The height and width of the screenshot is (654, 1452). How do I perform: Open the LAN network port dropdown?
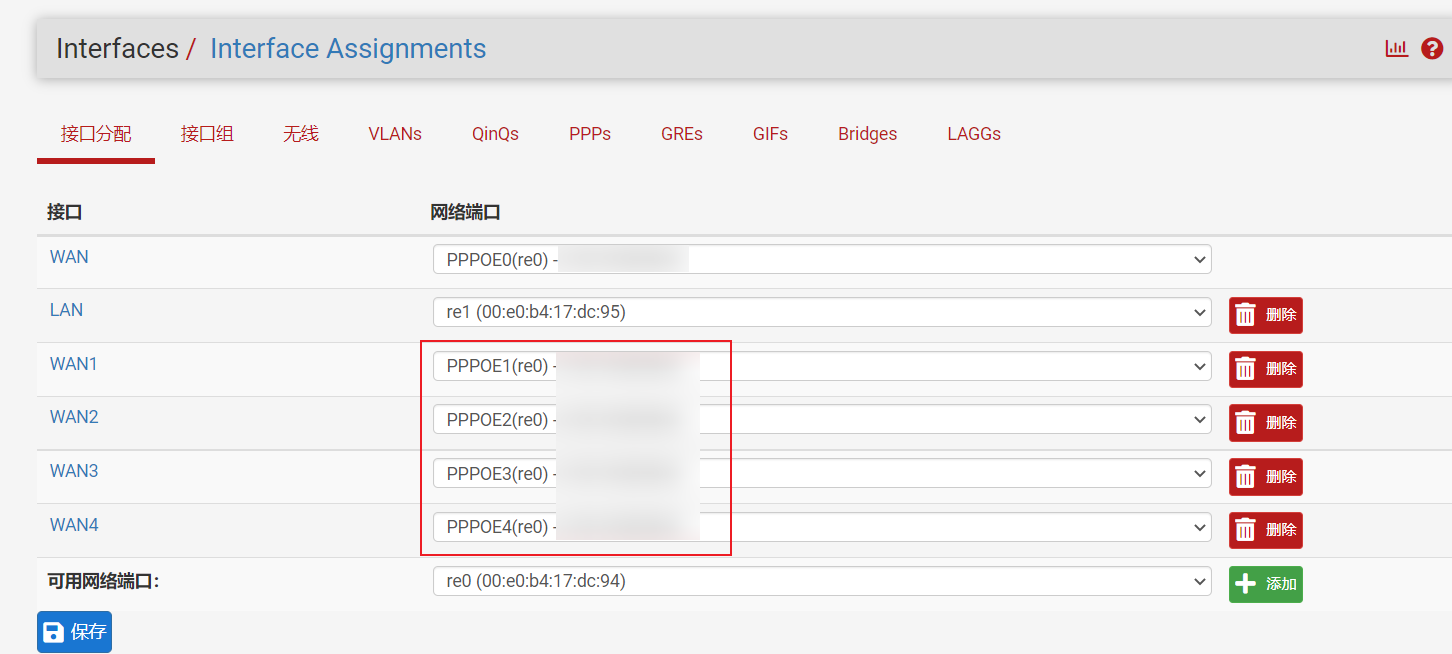coord(822,313)
